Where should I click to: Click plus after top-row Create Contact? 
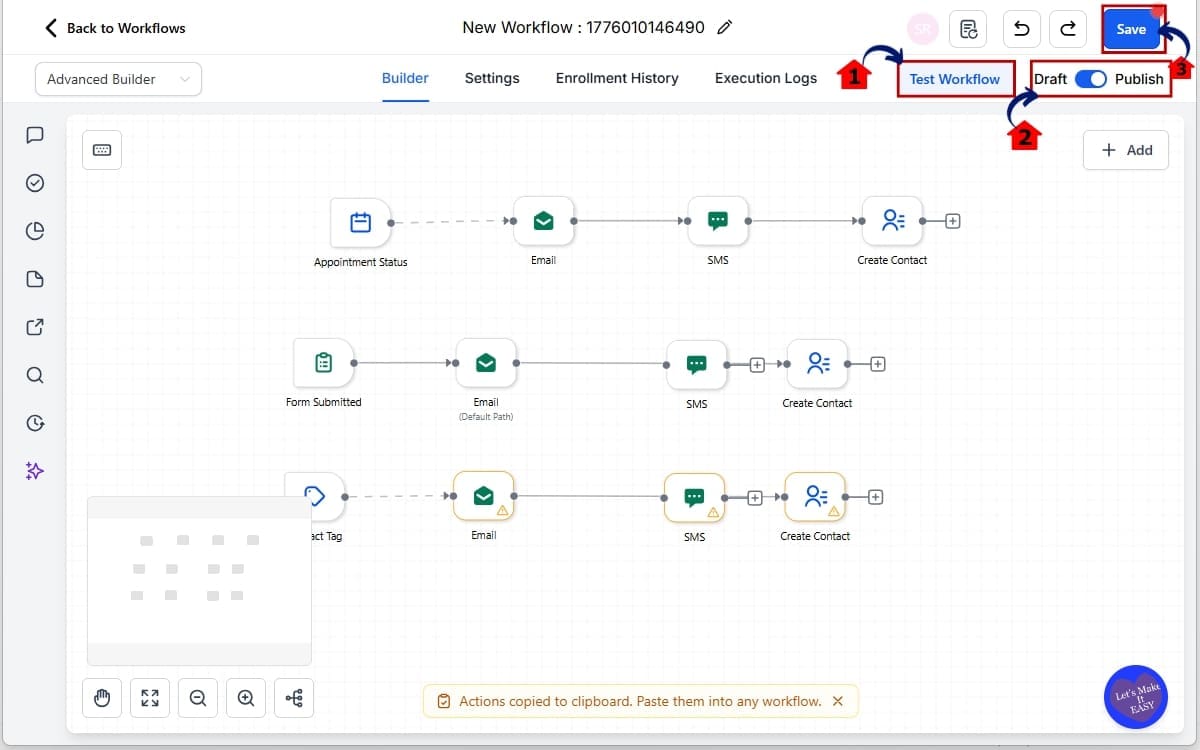point(953,221)
